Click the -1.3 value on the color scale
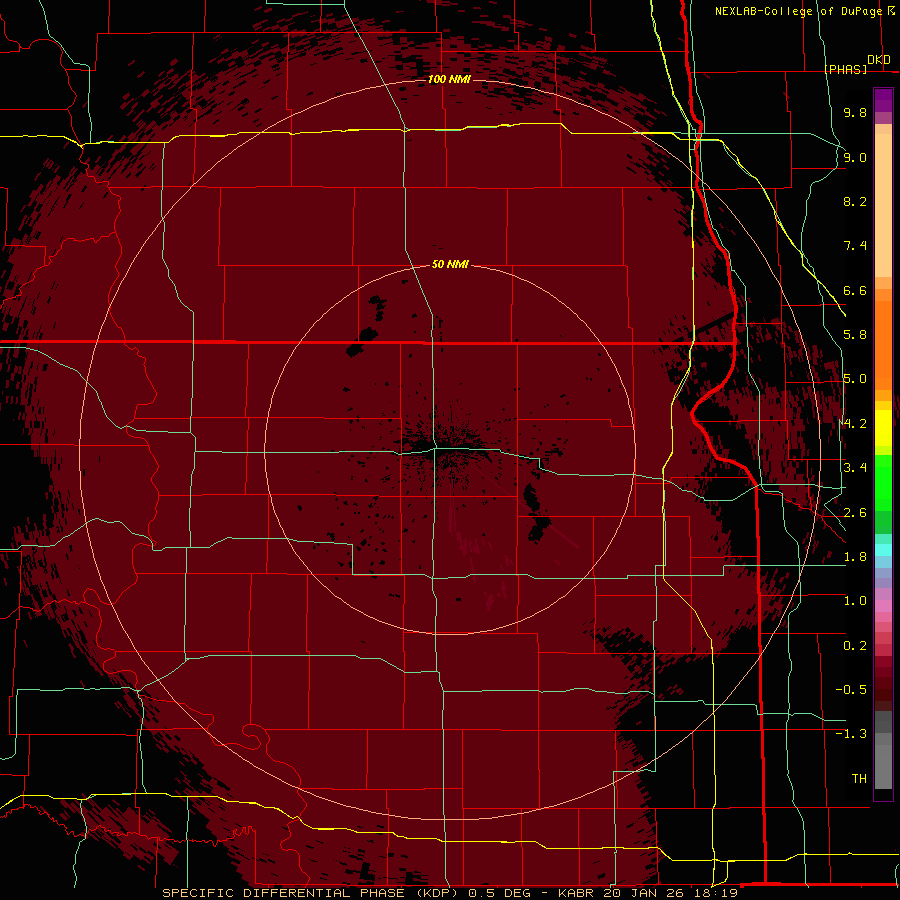 click(851, 734)
